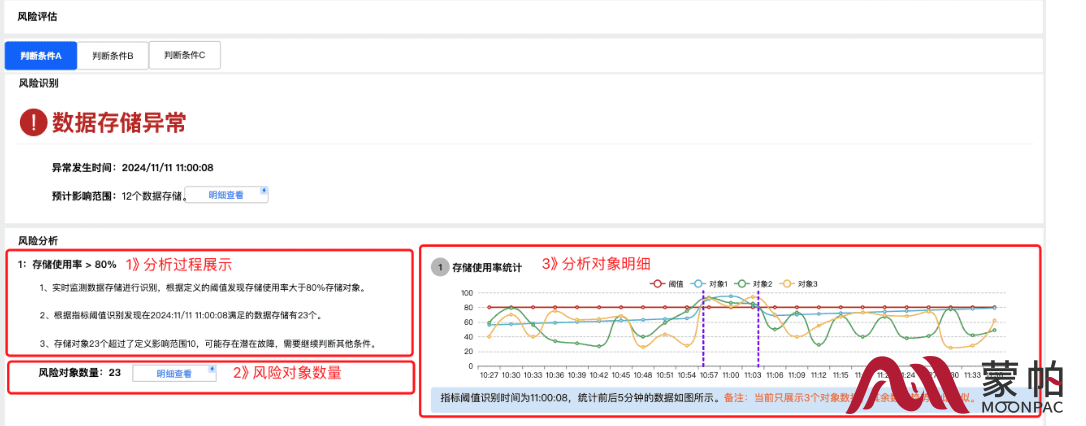
Task: Click the gray number 1 circle badge
Action: [440, 267]
